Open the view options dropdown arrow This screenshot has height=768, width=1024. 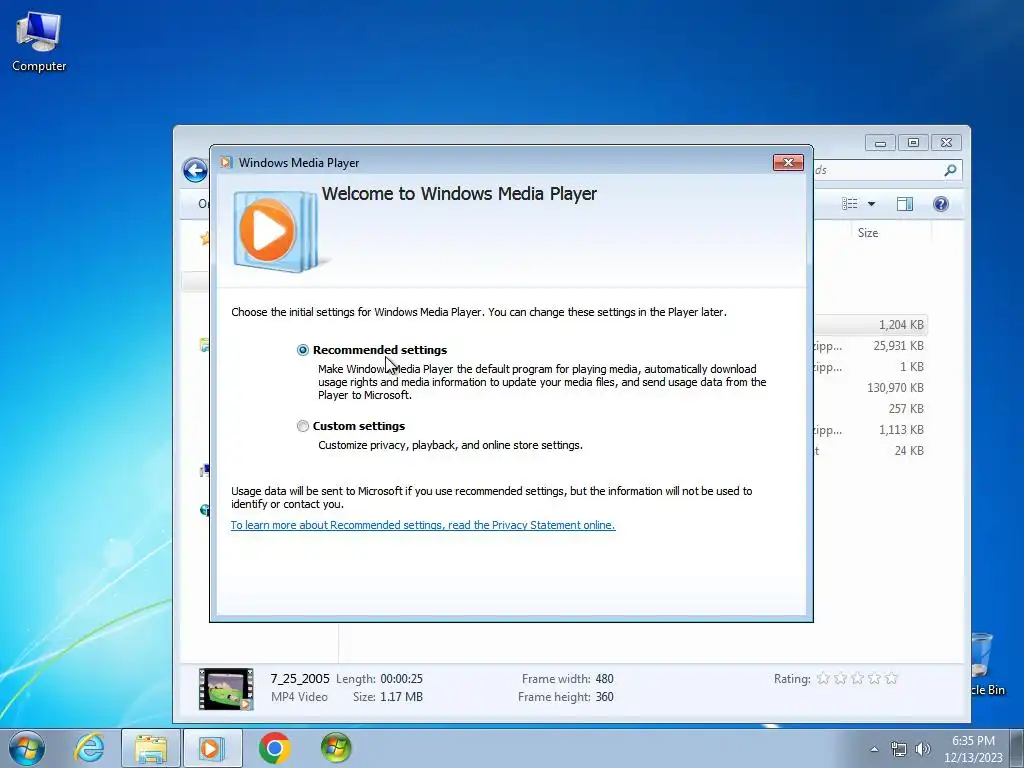[x=871, y=204]
